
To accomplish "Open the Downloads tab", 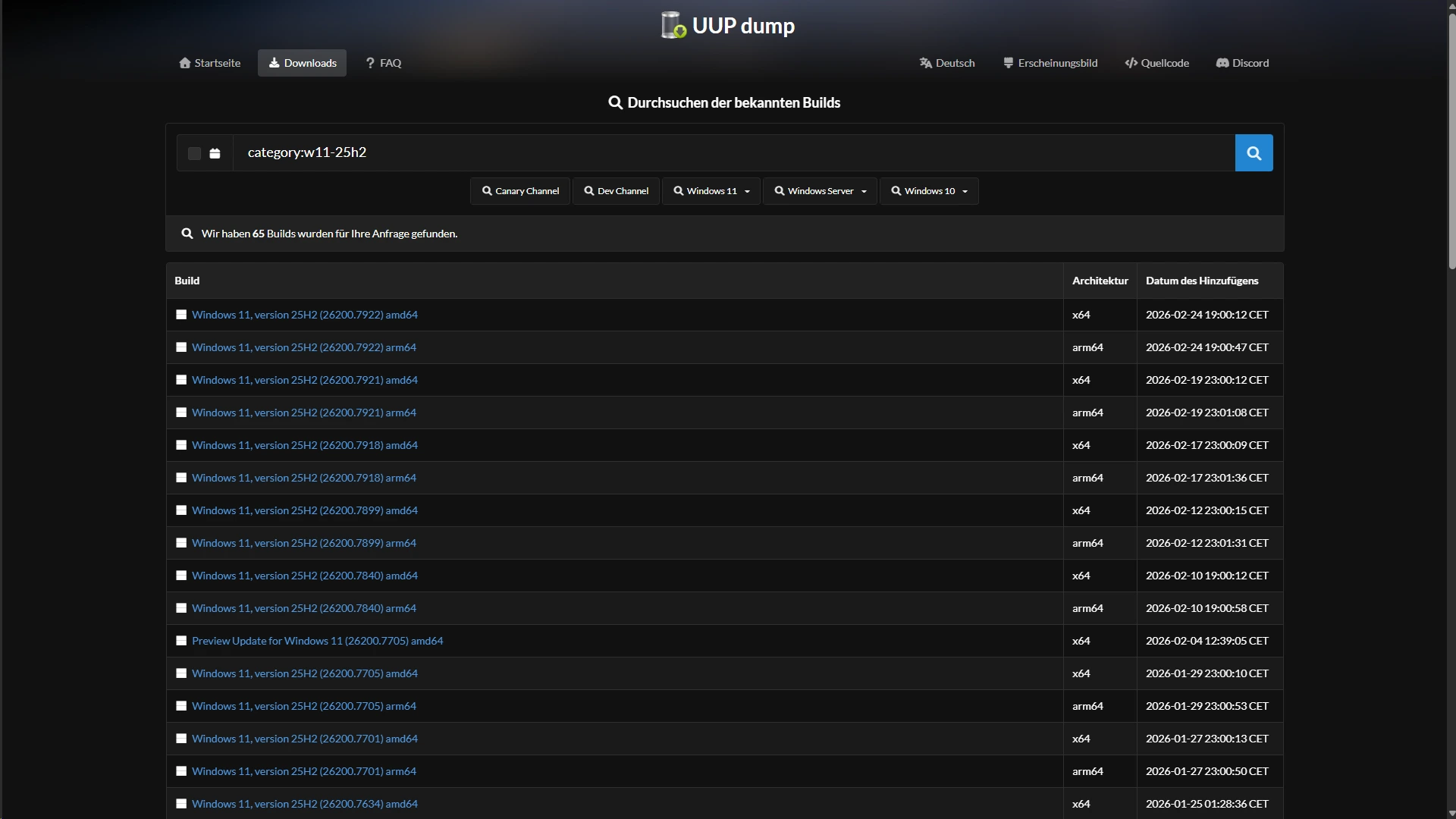I will pos(302,63).
